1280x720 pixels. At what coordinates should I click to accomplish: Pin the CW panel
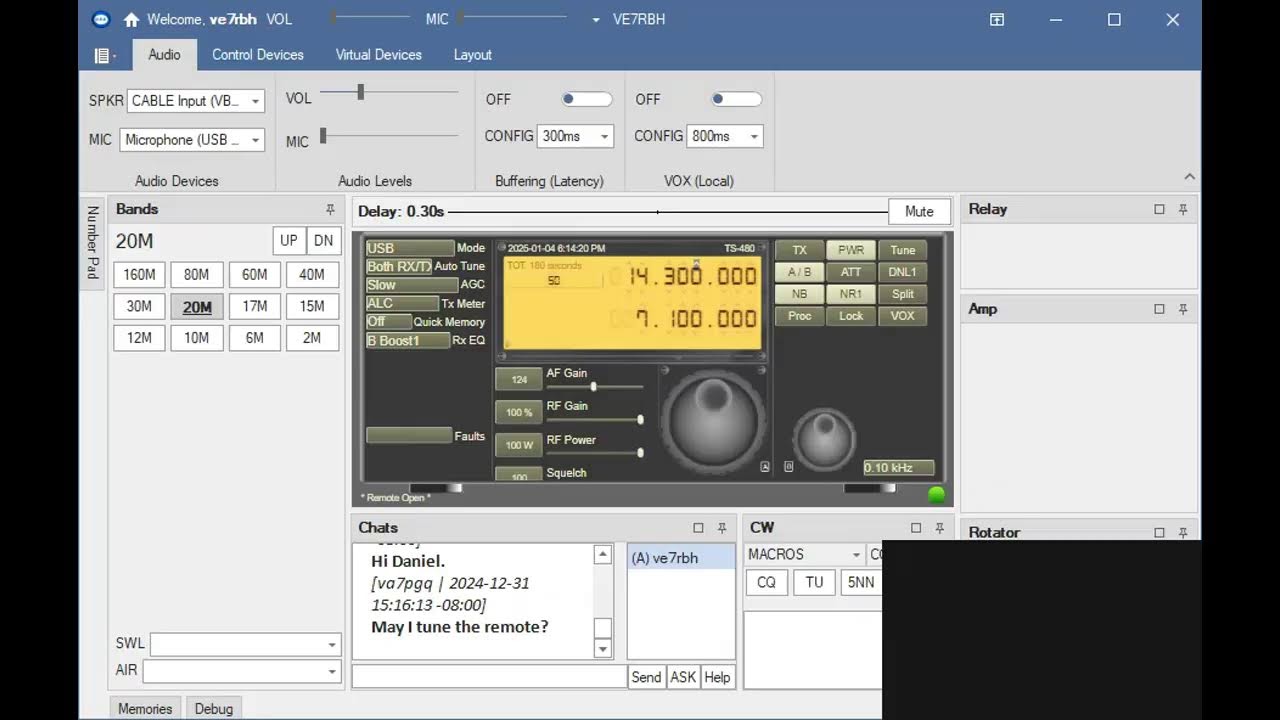coord(939,528)
